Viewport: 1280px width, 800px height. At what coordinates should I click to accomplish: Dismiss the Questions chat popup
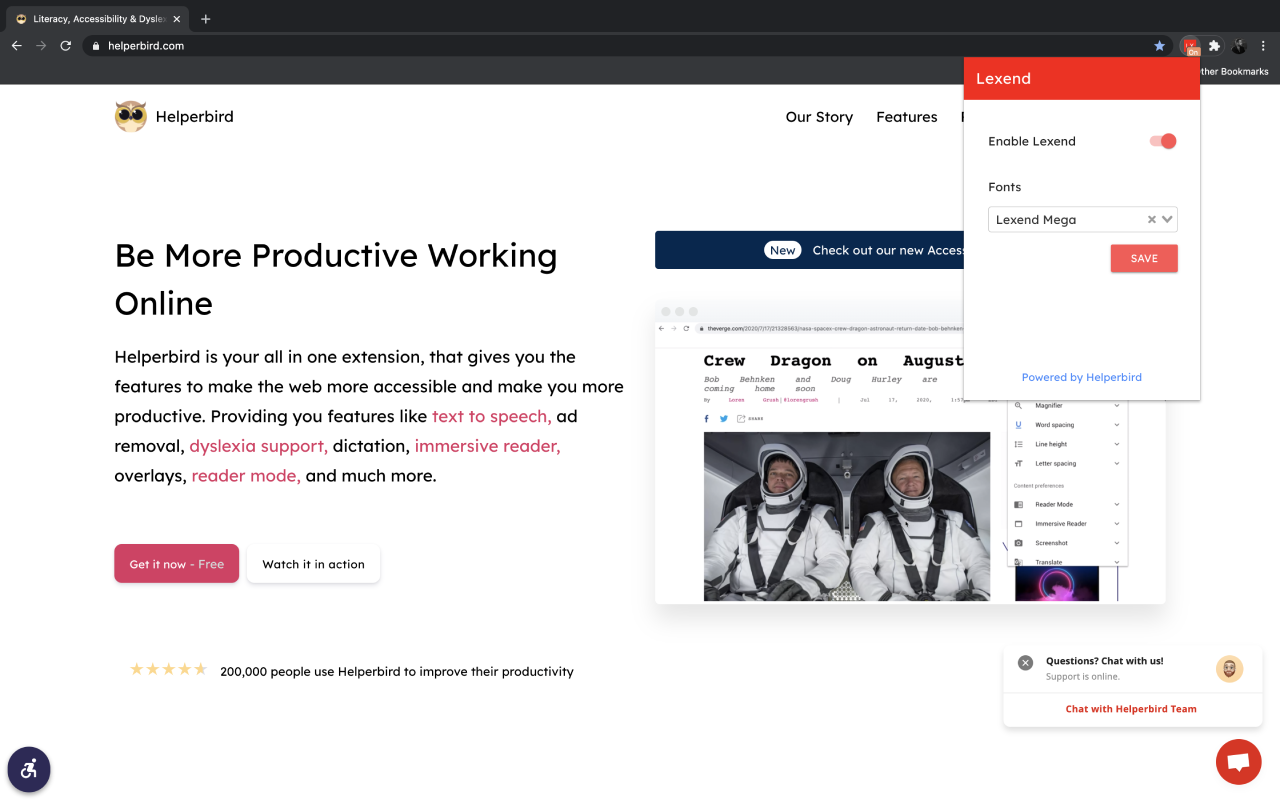click(1025, 662)
